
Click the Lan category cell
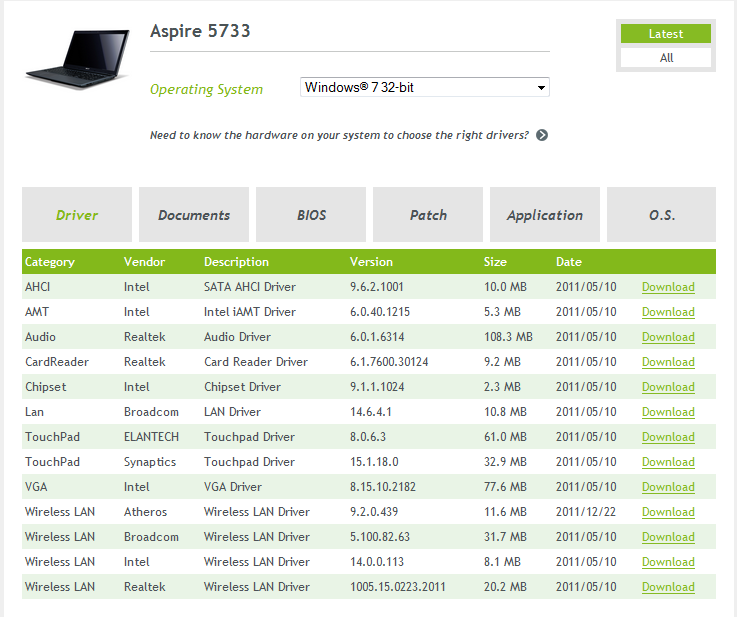coord(34,412)
